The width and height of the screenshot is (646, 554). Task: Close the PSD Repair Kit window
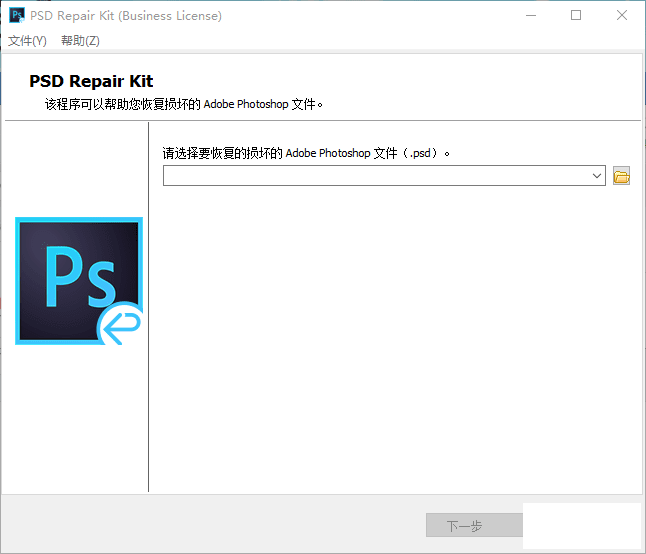[x=622, y=15]
